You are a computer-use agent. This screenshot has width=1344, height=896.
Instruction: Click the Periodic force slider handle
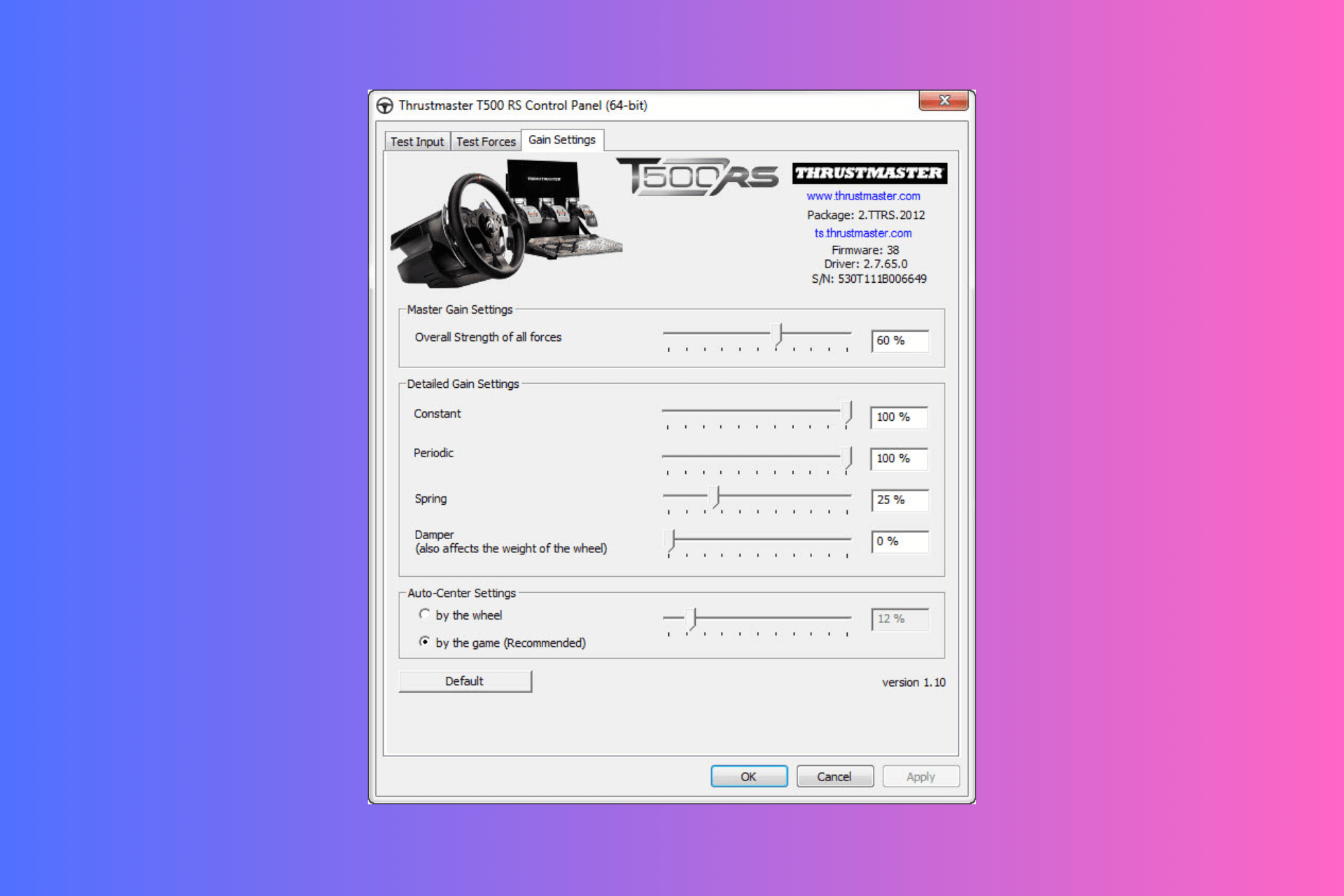(x=847, y=456)
